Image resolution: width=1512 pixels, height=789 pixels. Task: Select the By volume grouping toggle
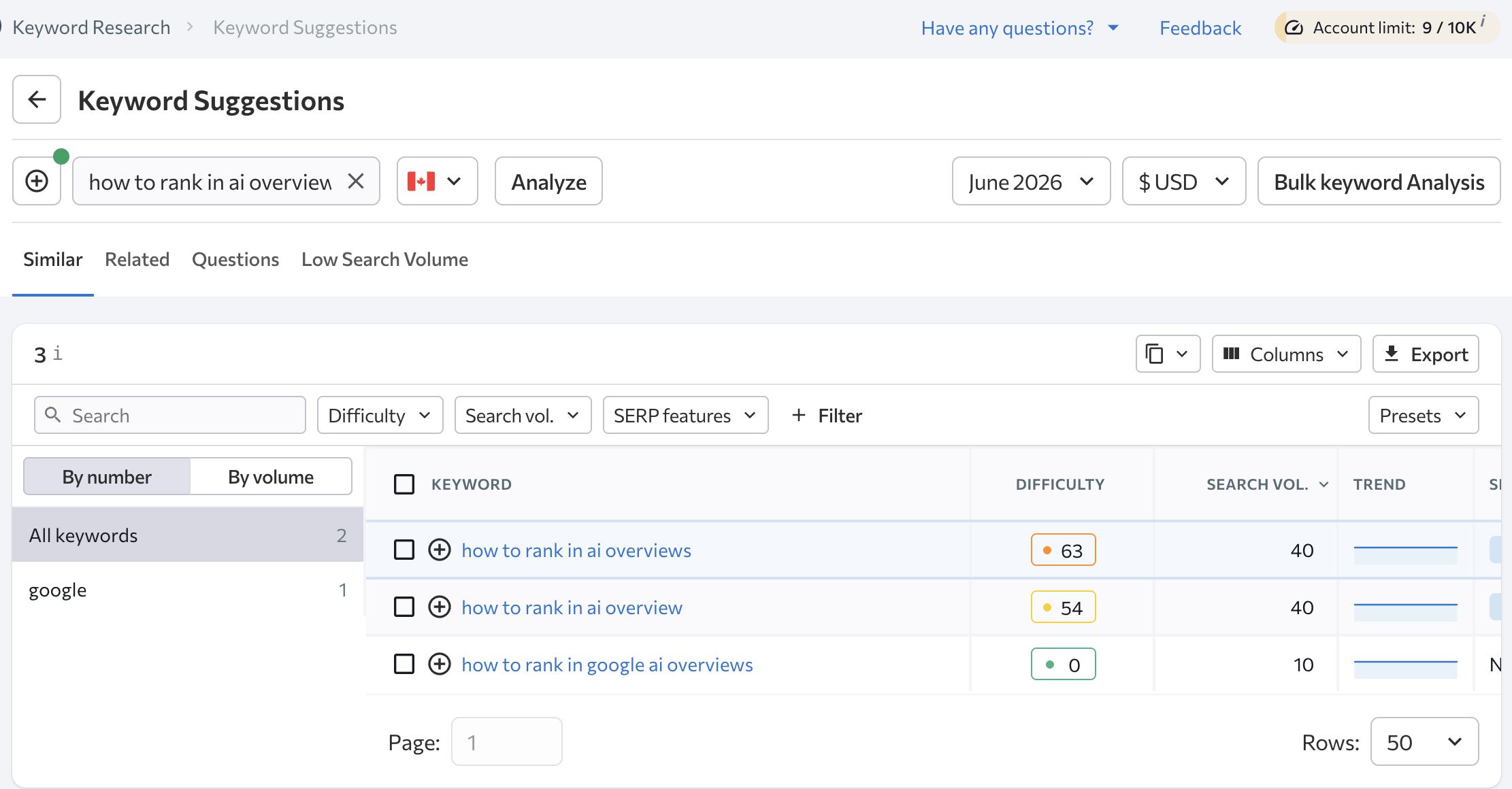click(271, 476)
